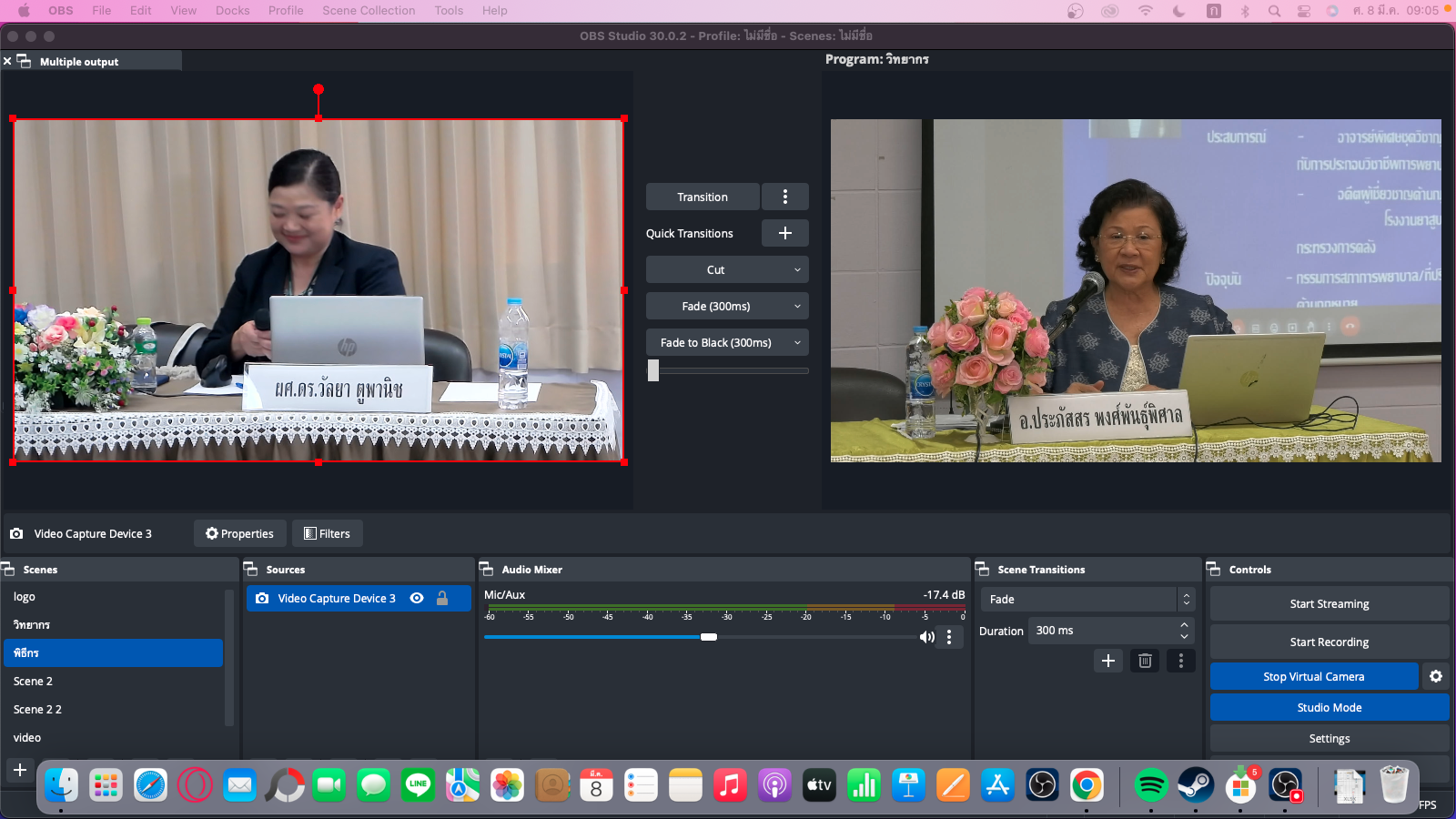Open the Profile menu
Viewport: 1456px width, 819px height.
tap(286, 11)
